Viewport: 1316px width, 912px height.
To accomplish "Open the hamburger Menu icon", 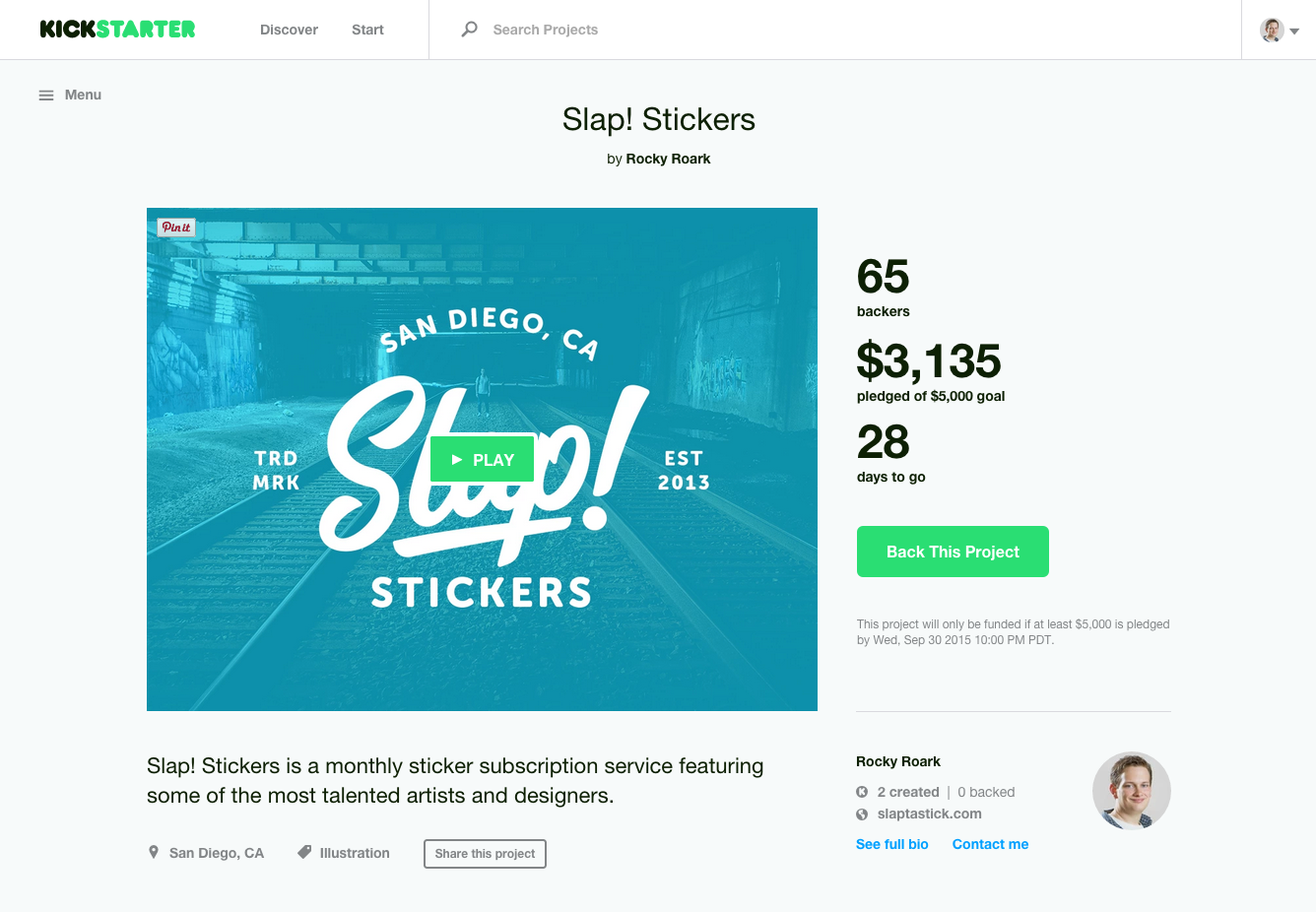I will click(x=46, y=96).
